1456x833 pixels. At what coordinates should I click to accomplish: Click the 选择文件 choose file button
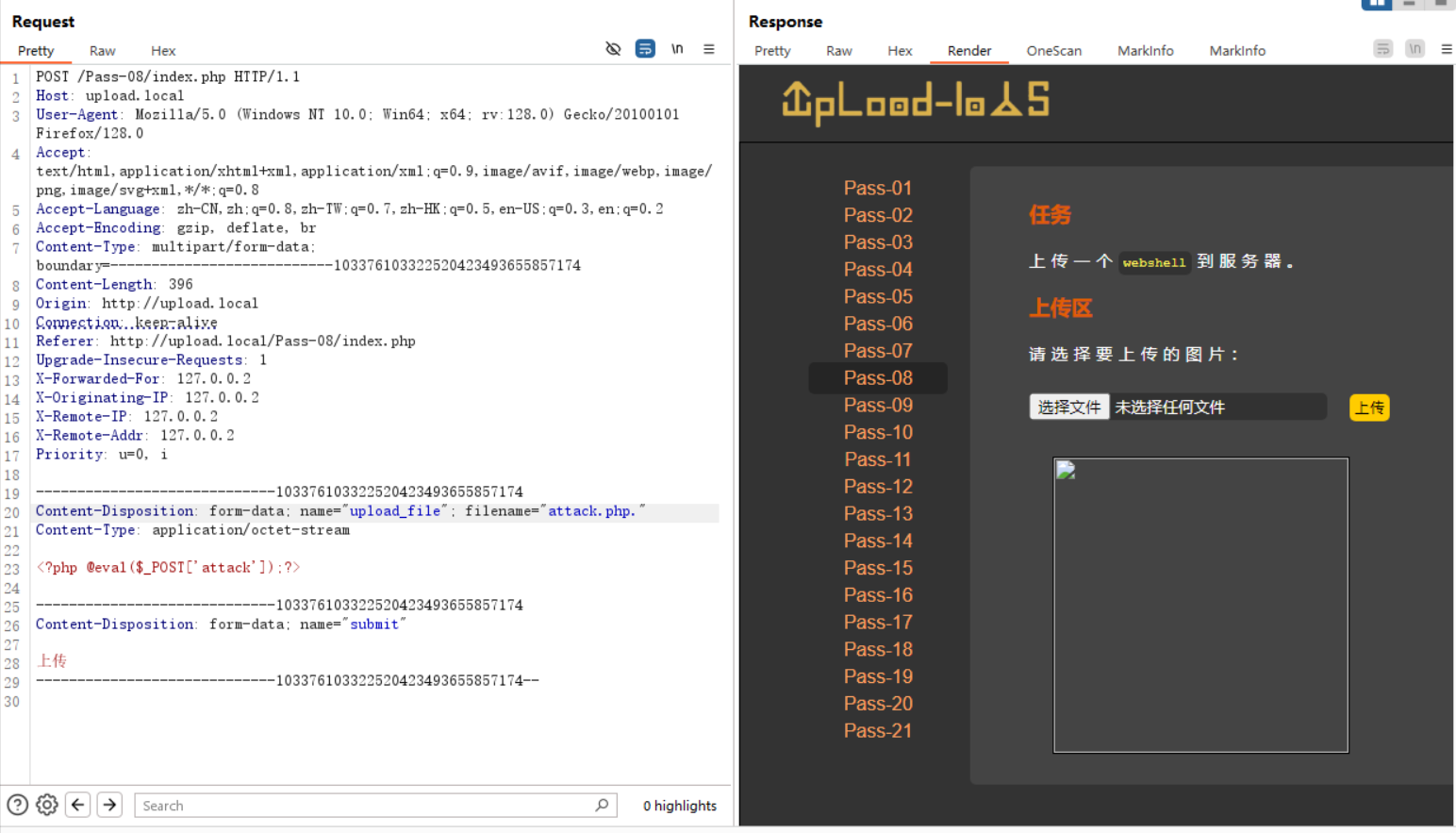(x=1068, y=407)
